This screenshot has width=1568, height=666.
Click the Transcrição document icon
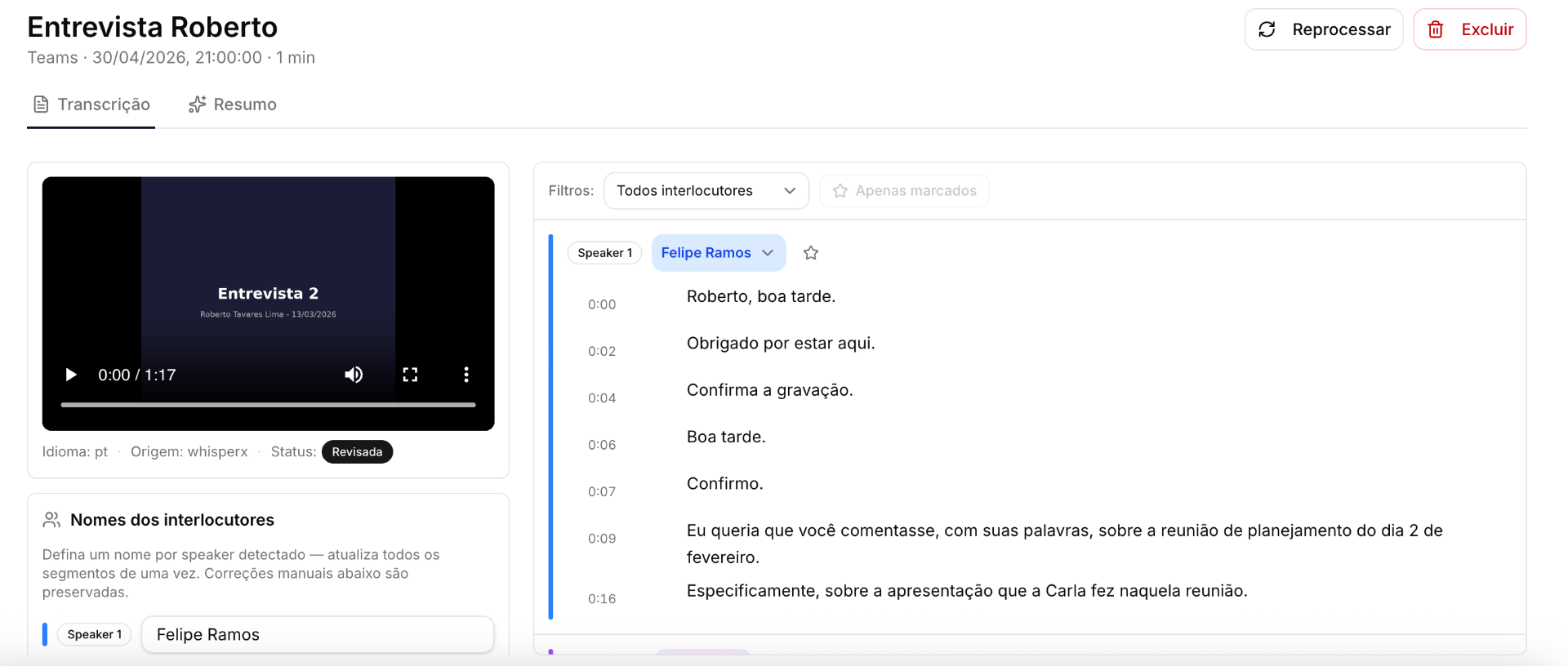[41, 104]
